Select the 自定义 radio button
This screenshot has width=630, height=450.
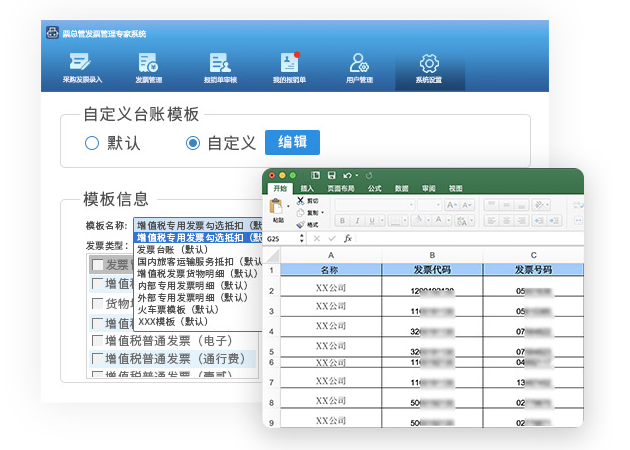[193, 143]
